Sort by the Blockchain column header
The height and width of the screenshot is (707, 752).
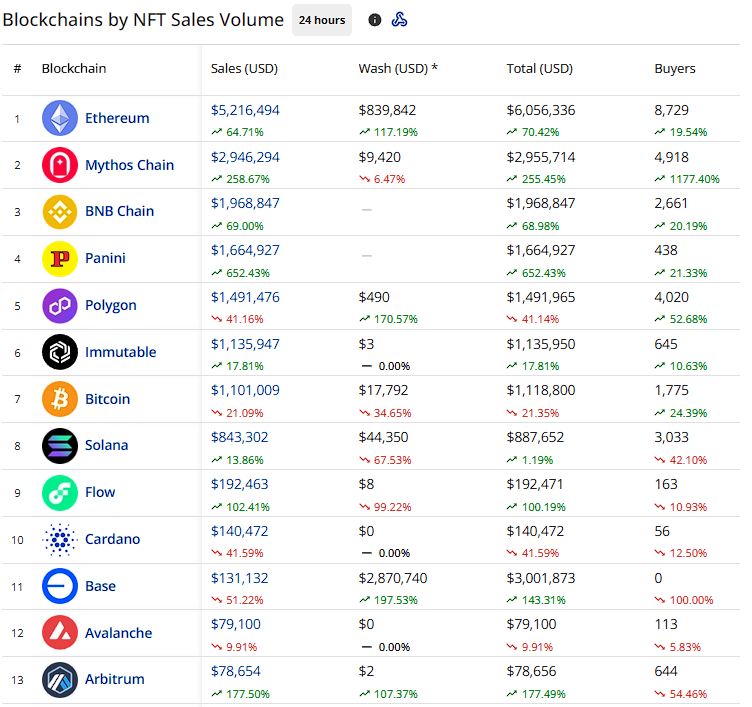(x=74, y=69)
